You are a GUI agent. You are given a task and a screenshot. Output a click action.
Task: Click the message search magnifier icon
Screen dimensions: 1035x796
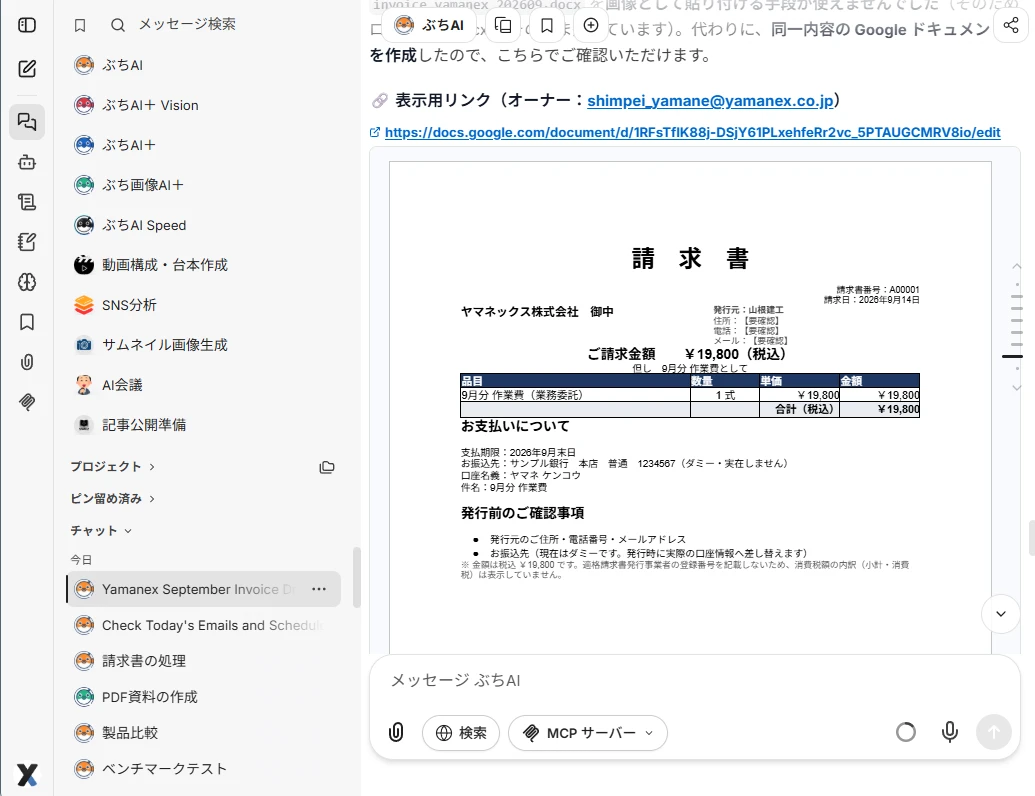point(117,25)
